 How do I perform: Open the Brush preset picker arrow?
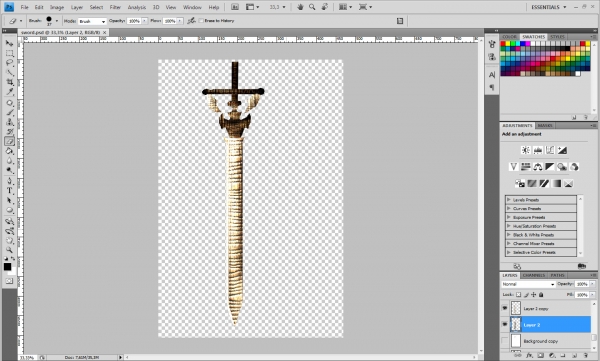[57, 21]
